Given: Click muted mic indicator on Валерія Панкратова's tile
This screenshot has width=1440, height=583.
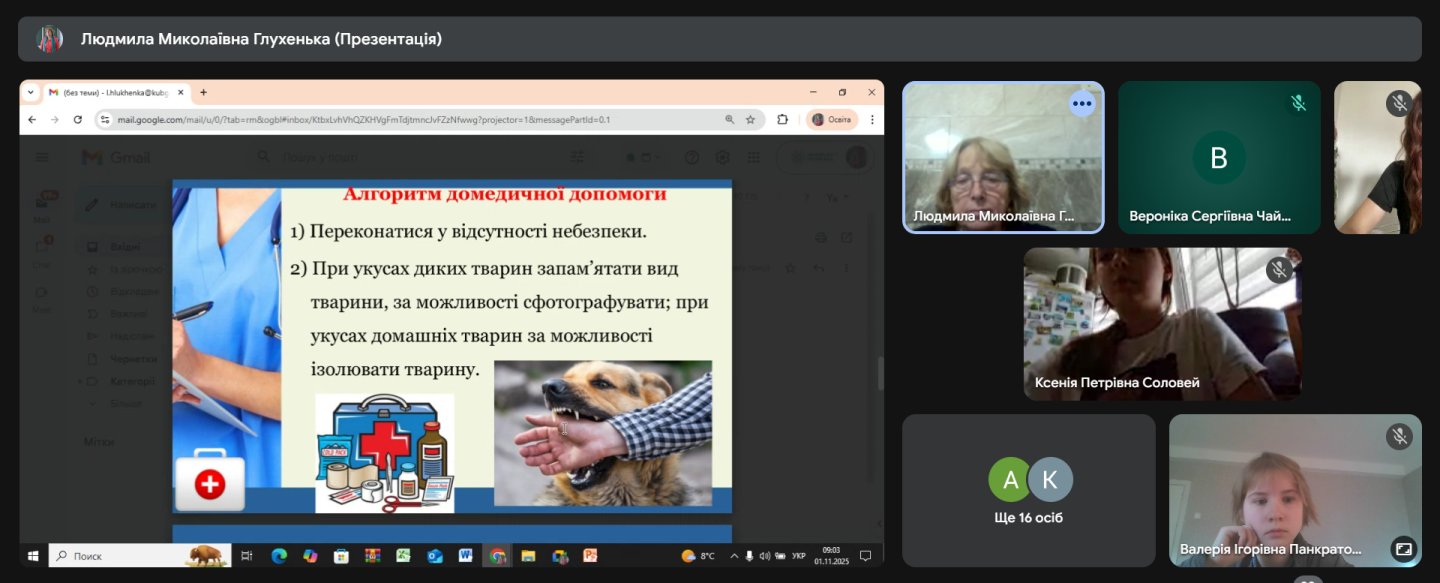Looking at the screenshot, I should pyautogui.click(x=1399, y=436).
